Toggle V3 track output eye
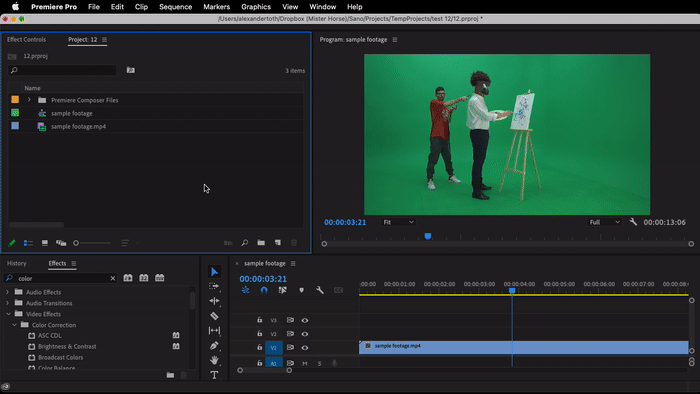Image resolution: width=700 pixels, height=394 pixels. [304, 320]
